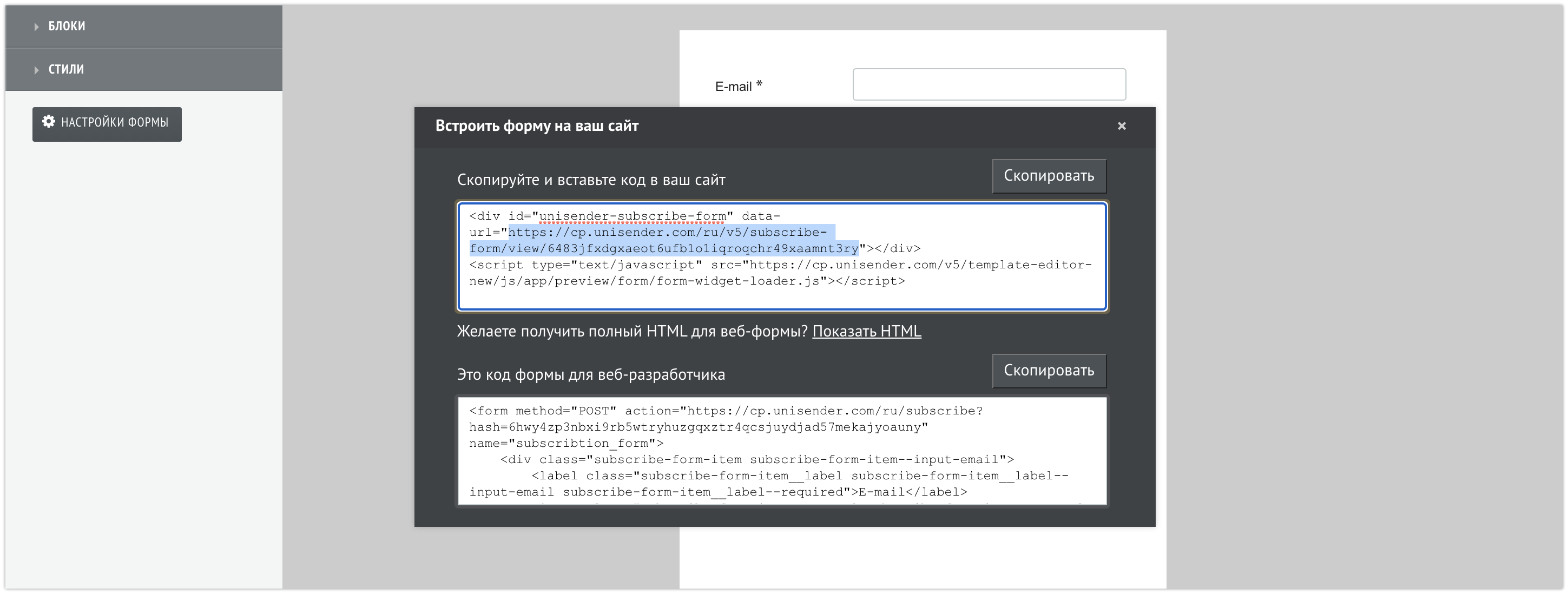
Task: Open НАСТРОЙКИ ФОРМЫ settings
Action: (107, 124)
